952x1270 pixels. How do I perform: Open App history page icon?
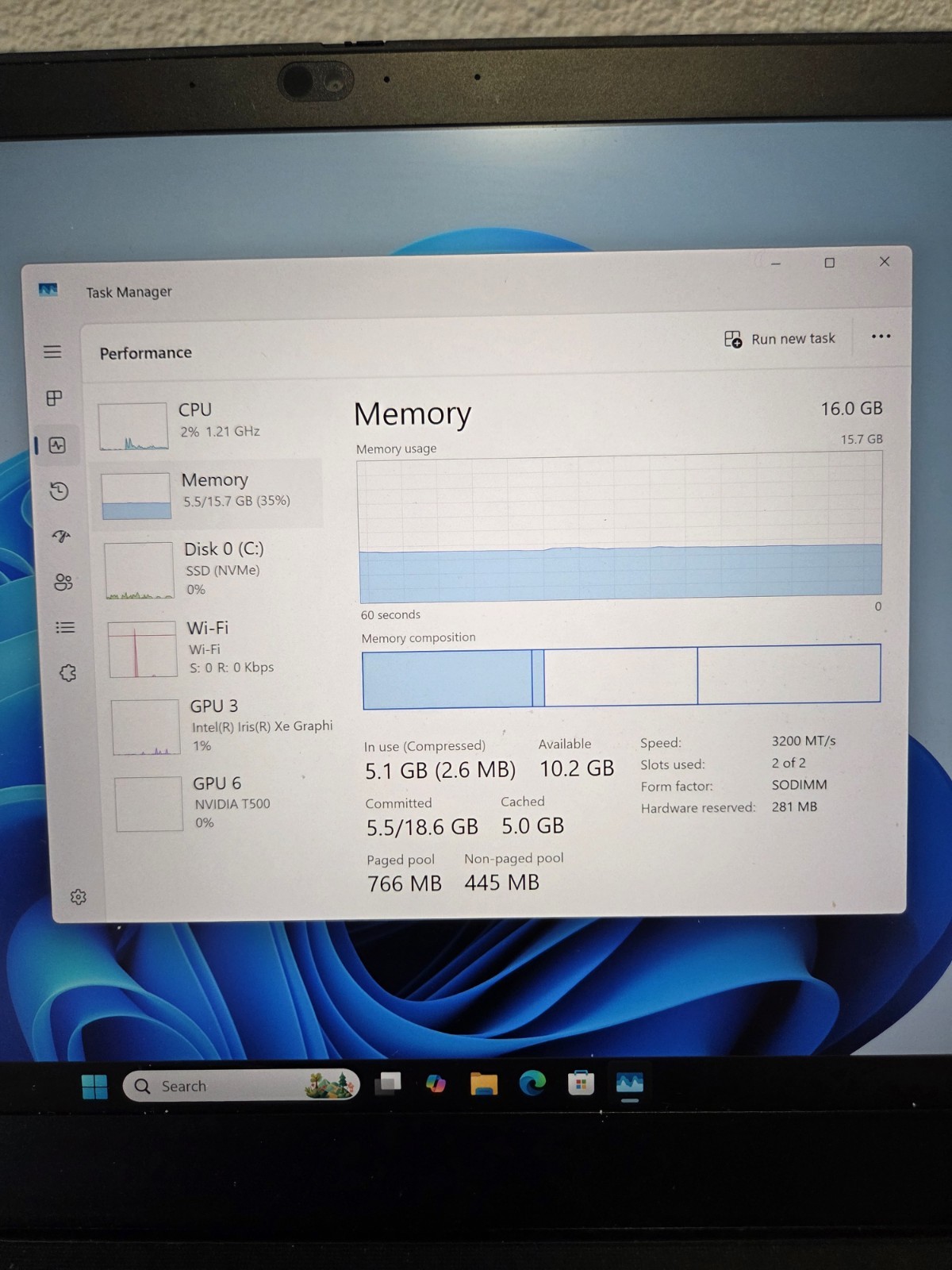[59, 491]
